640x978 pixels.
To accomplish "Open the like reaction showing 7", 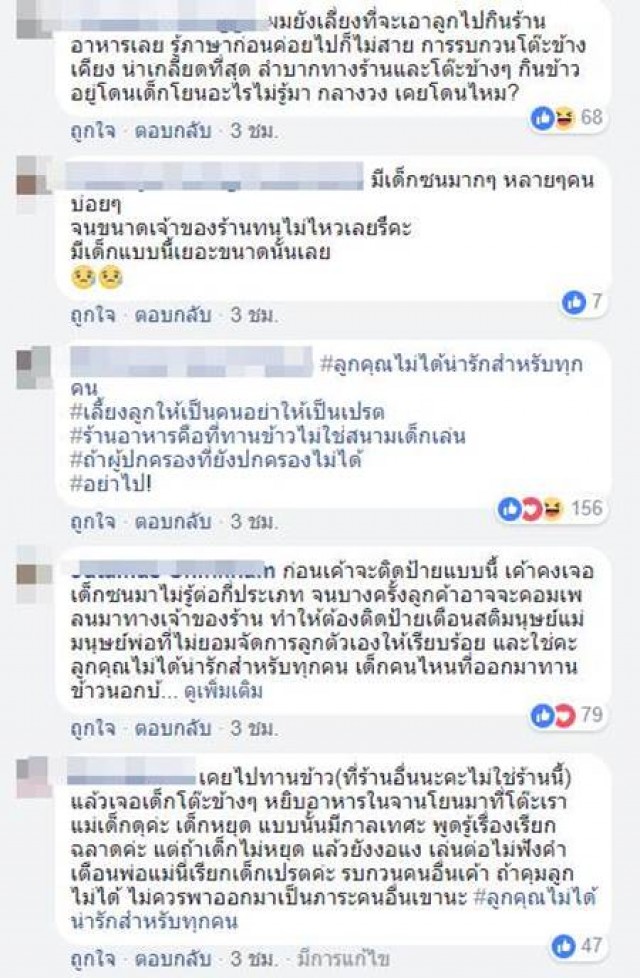I will click(x=583, y=303).
